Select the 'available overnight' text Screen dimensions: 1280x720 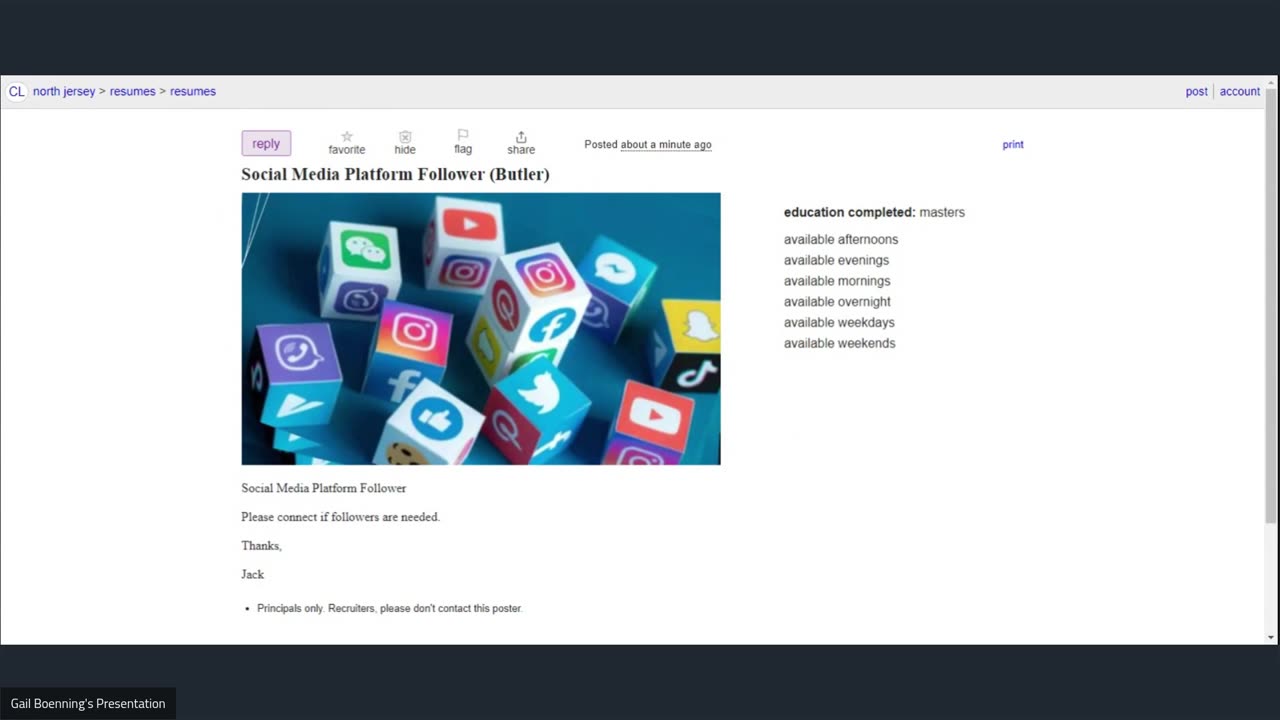(x=837, y=301)
